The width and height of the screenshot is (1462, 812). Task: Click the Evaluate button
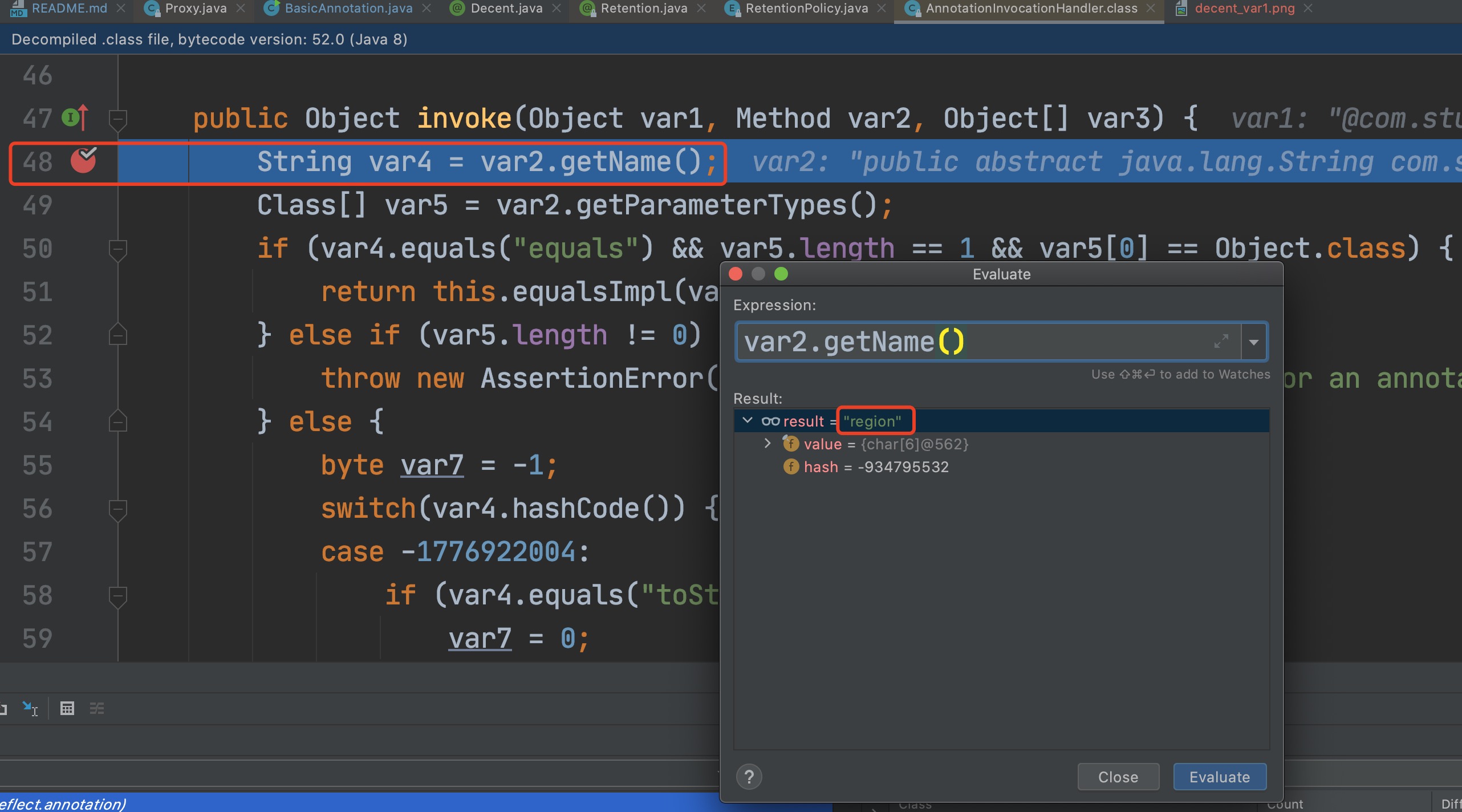pyautogui.click(x=1220, y=777)
